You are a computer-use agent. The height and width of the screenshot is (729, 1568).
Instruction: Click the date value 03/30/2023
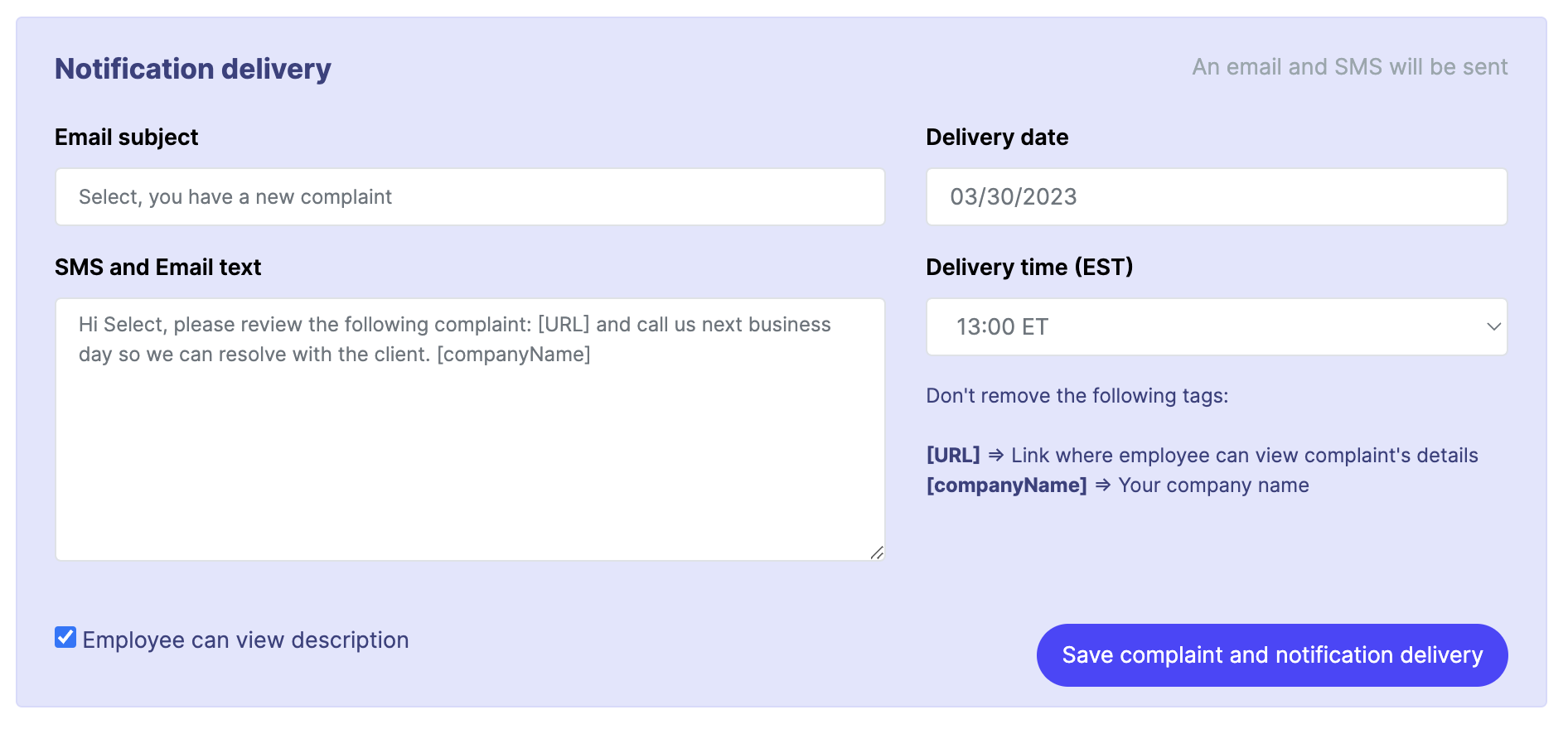tap(1014, 196)
